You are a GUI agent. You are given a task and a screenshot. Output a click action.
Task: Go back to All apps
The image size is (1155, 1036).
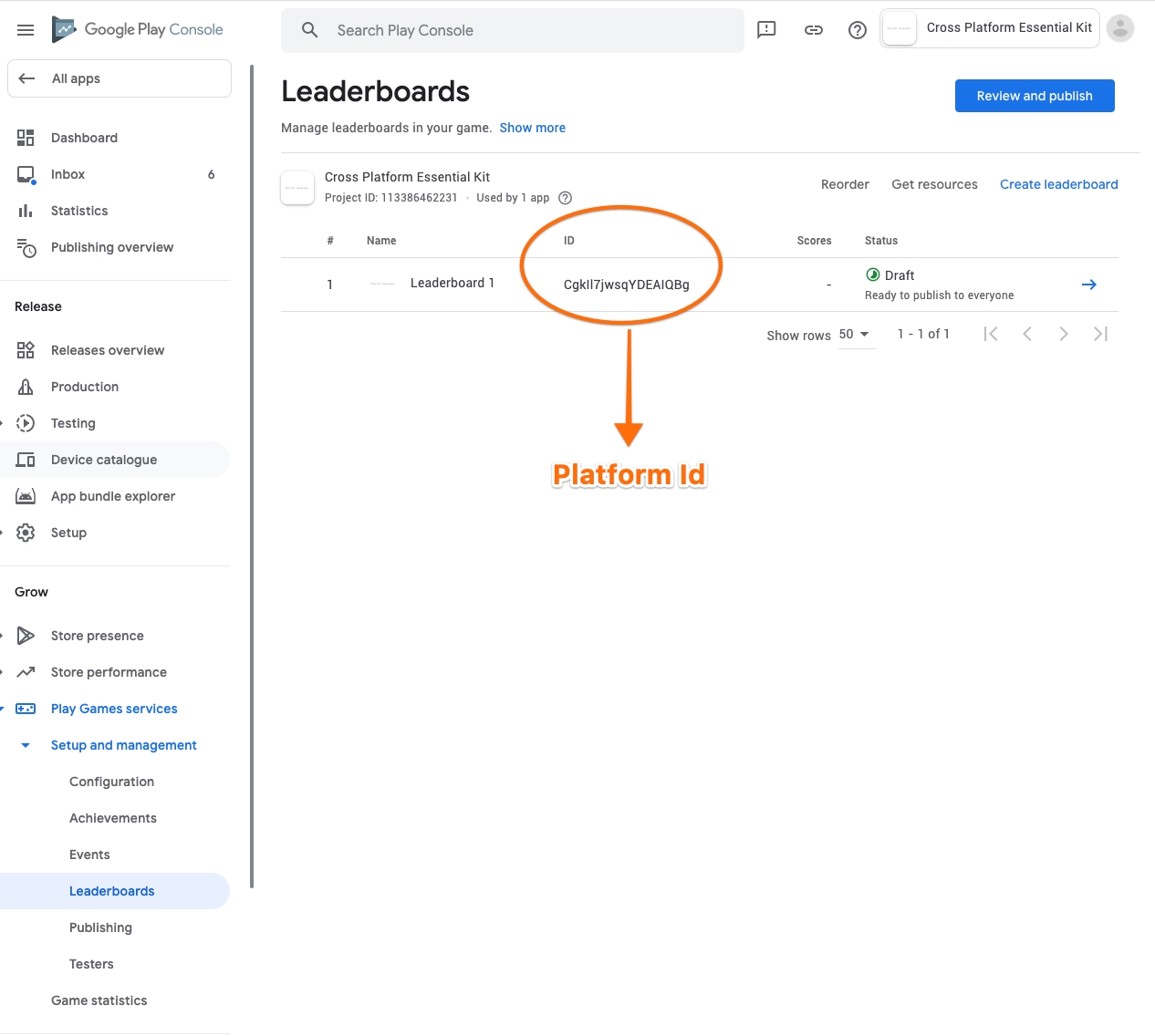point(120,78)
